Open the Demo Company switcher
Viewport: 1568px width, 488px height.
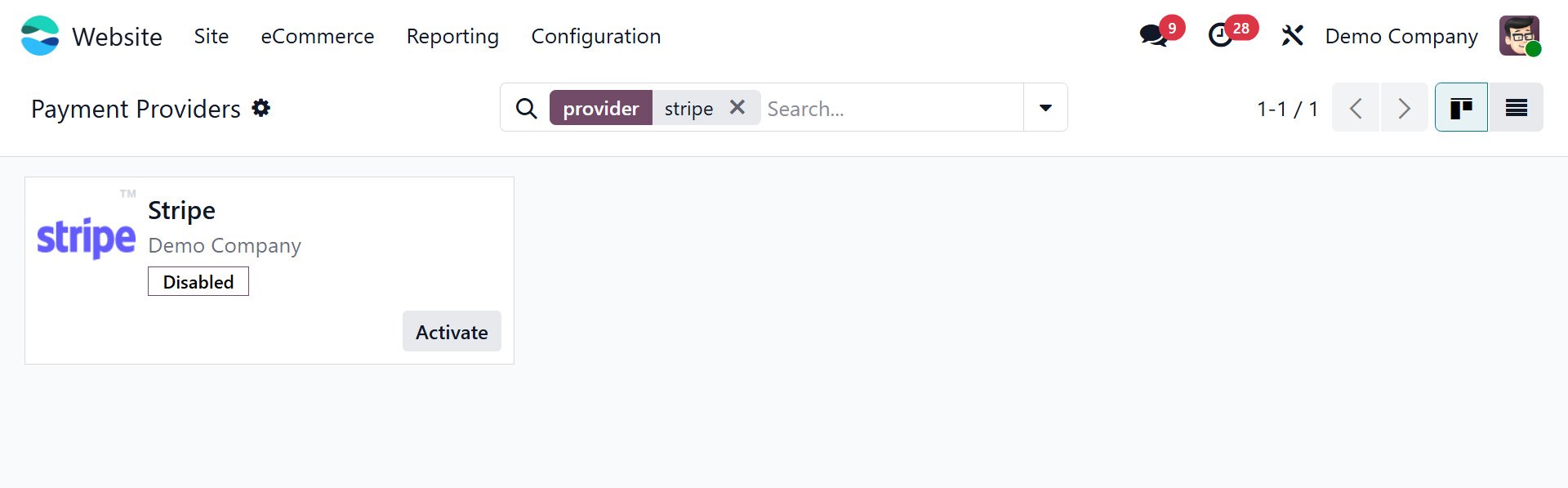pos(1401,36)
